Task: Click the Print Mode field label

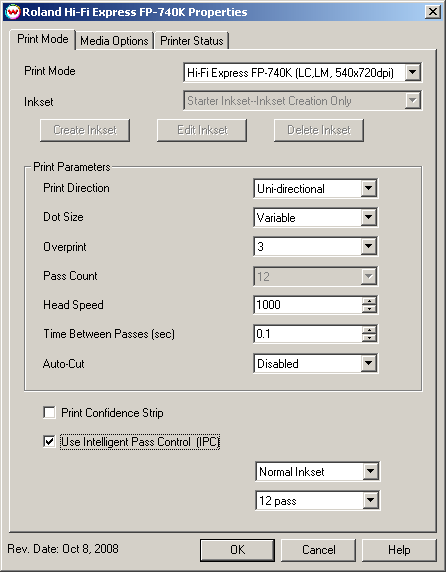Action: pos(50,71)
